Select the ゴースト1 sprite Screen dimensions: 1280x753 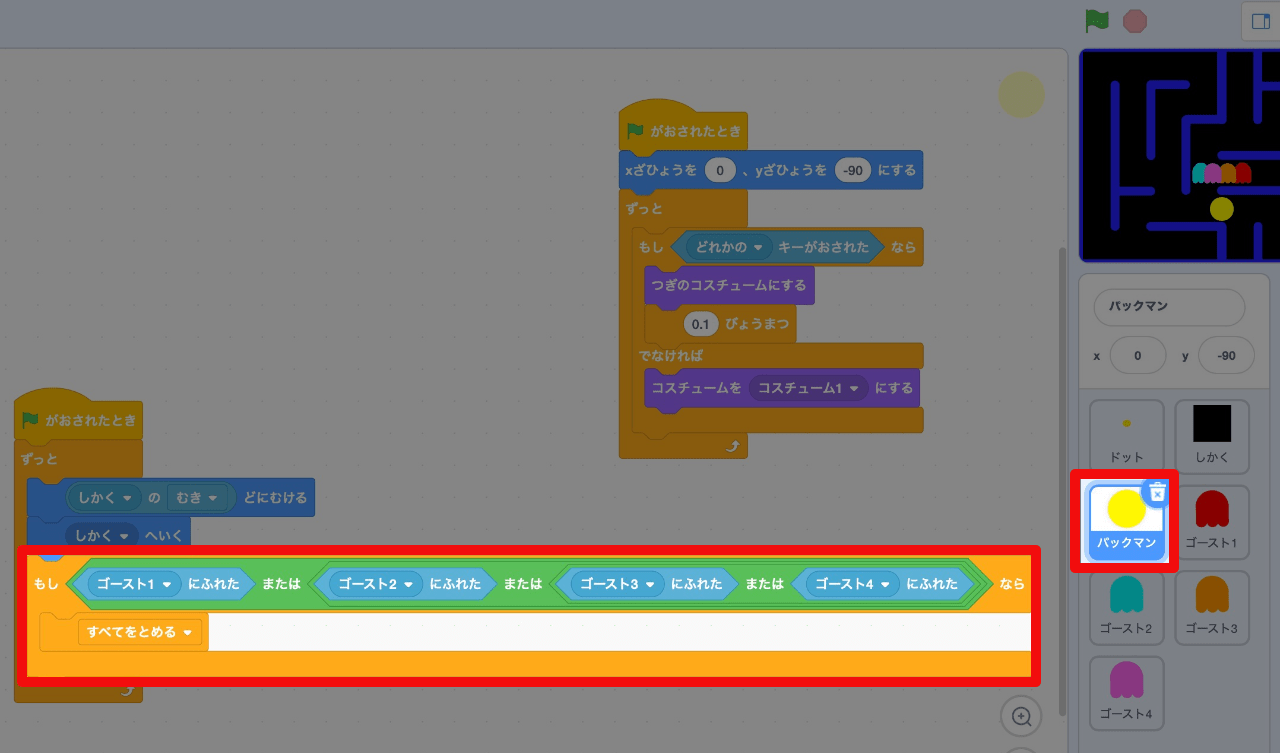coord(1212,522)
